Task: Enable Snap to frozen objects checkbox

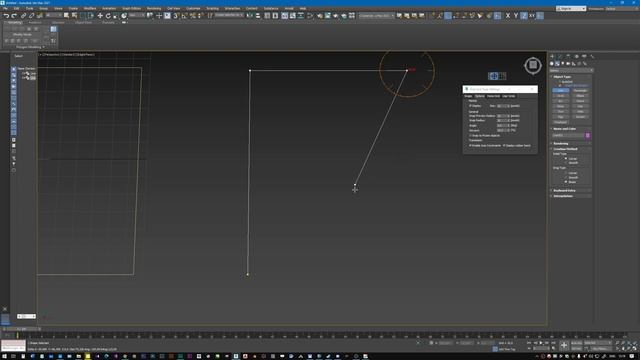Action: (470, 136)
